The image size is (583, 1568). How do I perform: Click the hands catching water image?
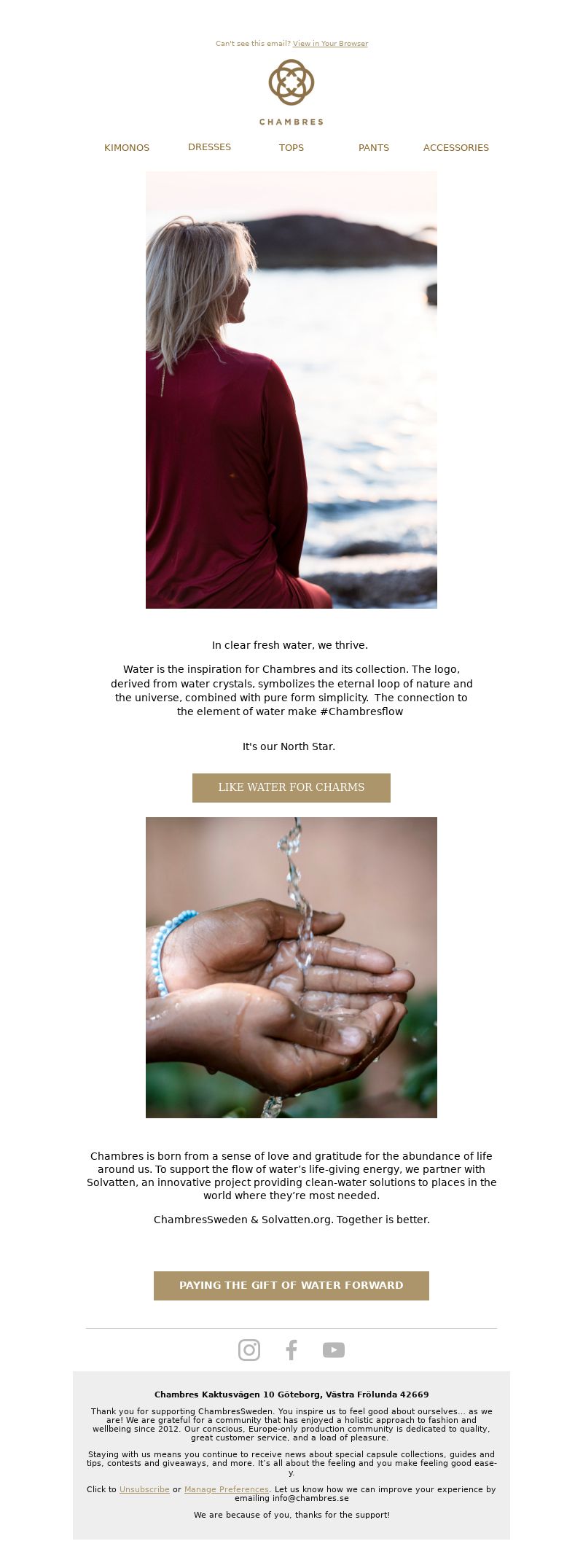coord(291,967)
